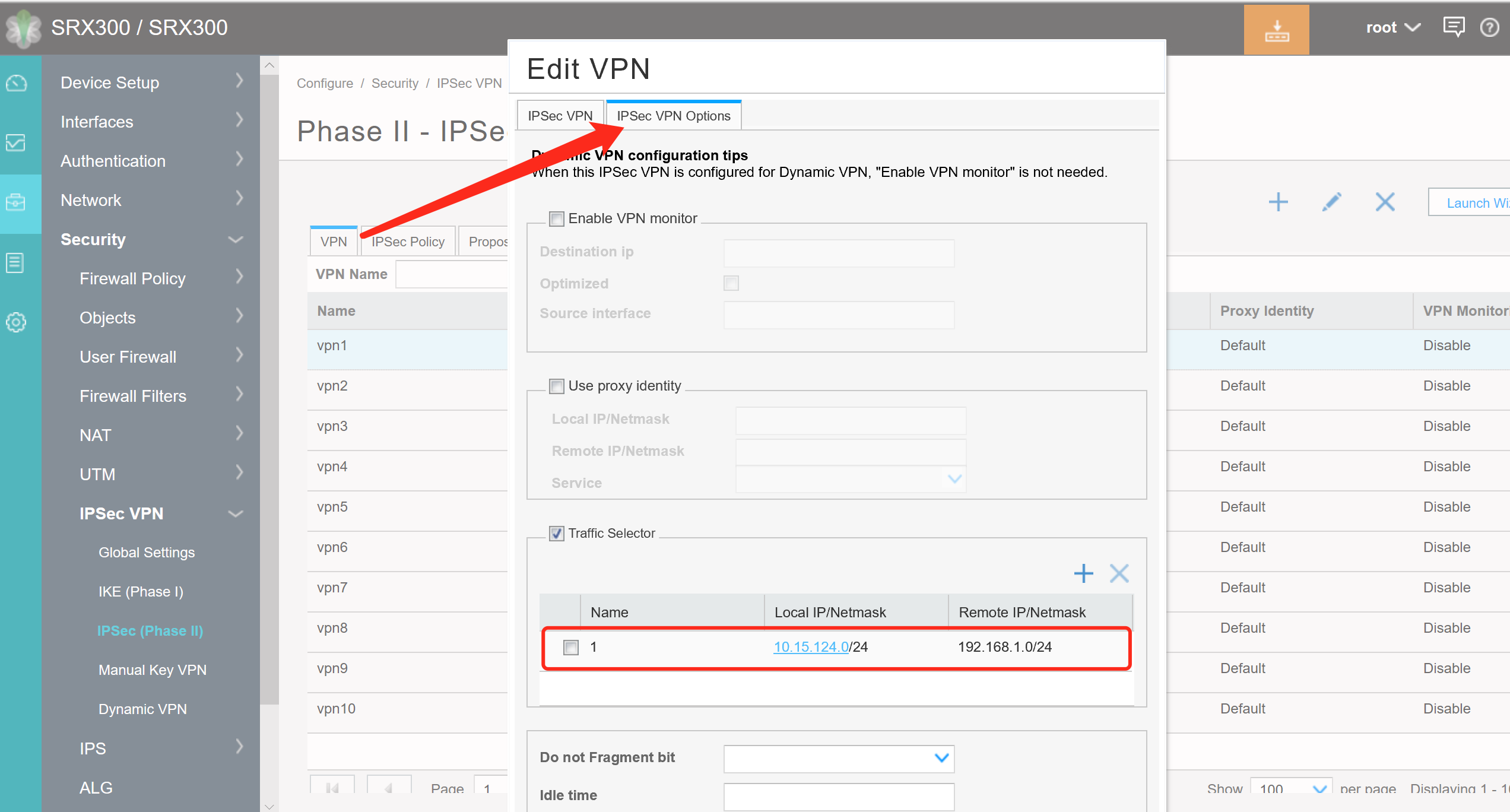Click the Idle time input field

point(838,796)
